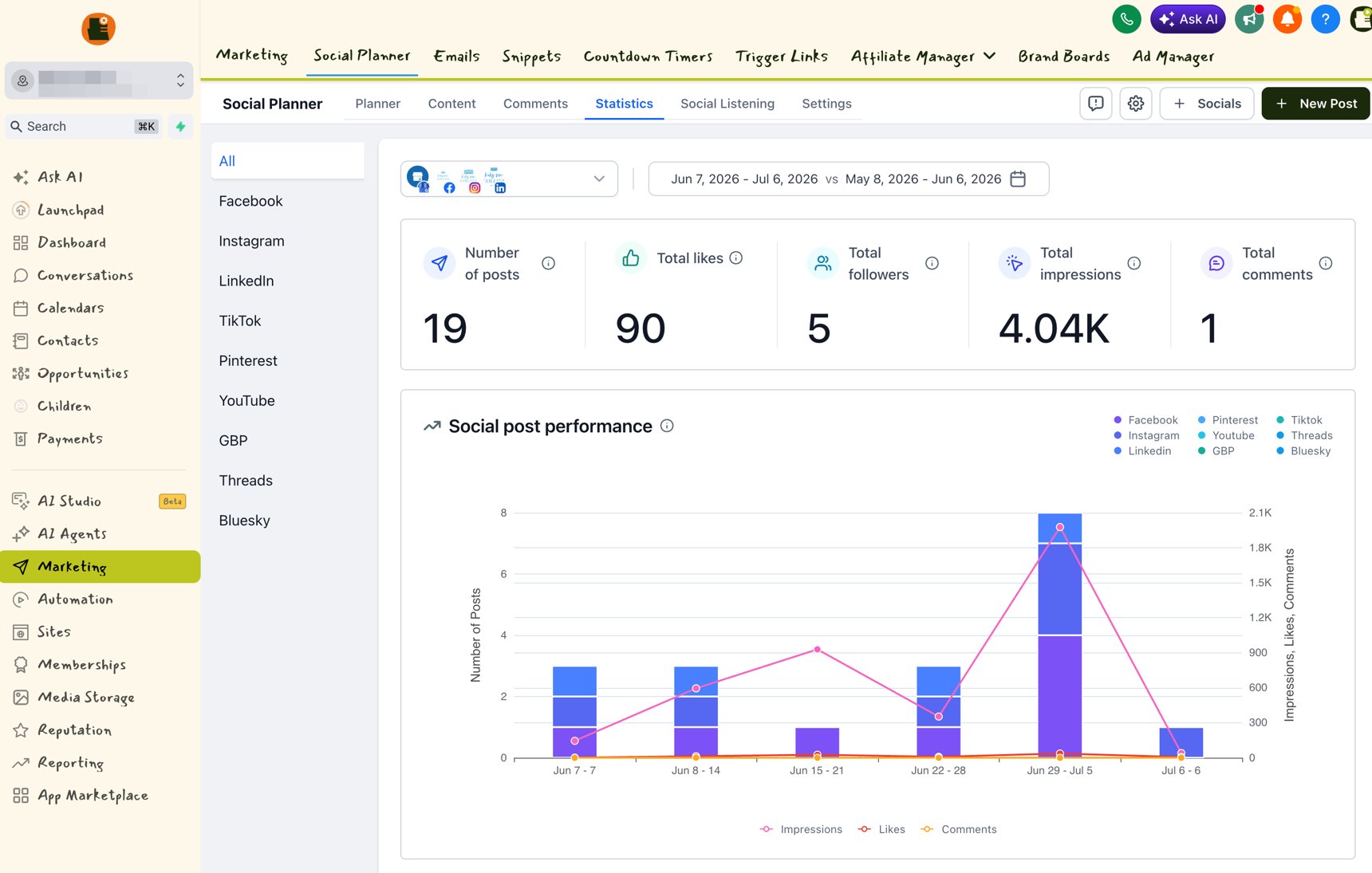The image size is (1372, 873).
Task: Open AI Studio in the sidebar
Action: pos(59,501)
